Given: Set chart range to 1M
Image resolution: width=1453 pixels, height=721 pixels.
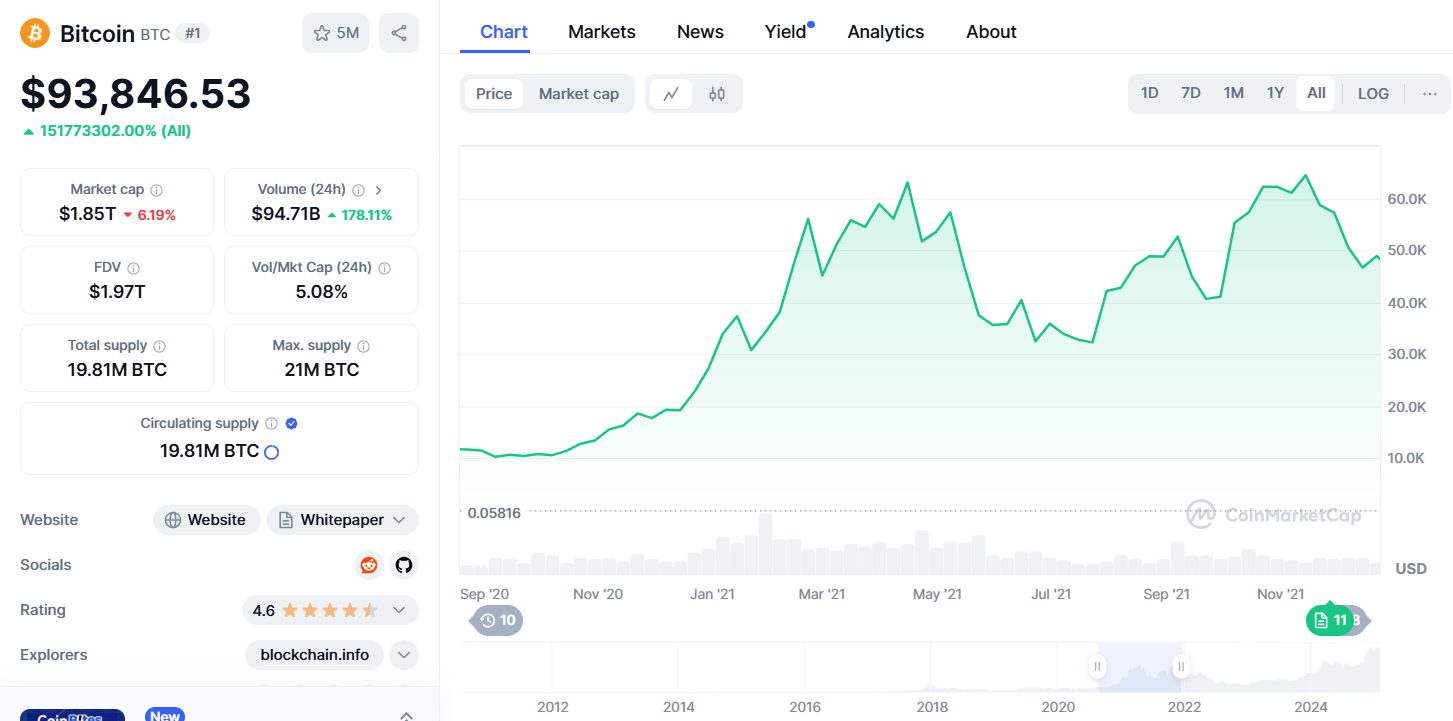Looking at the screenshot, I should click(x=1234, y=93).
